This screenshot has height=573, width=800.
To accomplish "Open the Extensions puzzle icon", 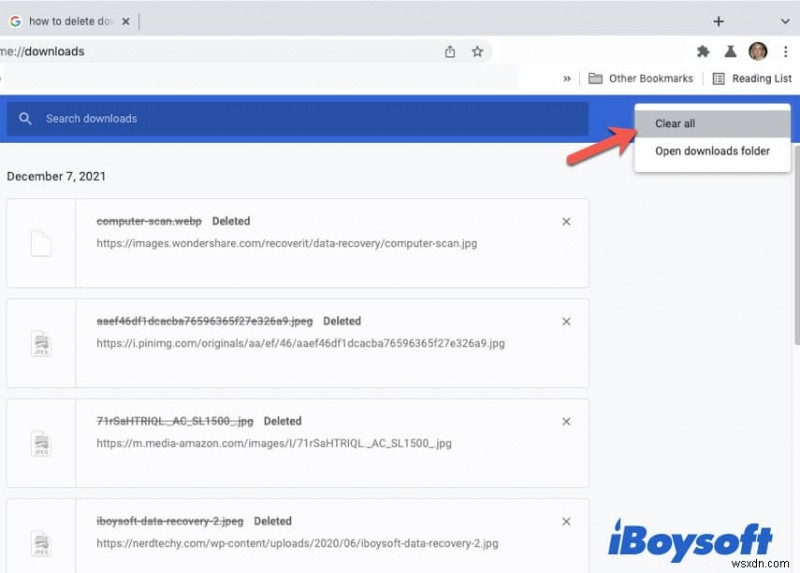I will pyautogui.click(x=703, y=51).
